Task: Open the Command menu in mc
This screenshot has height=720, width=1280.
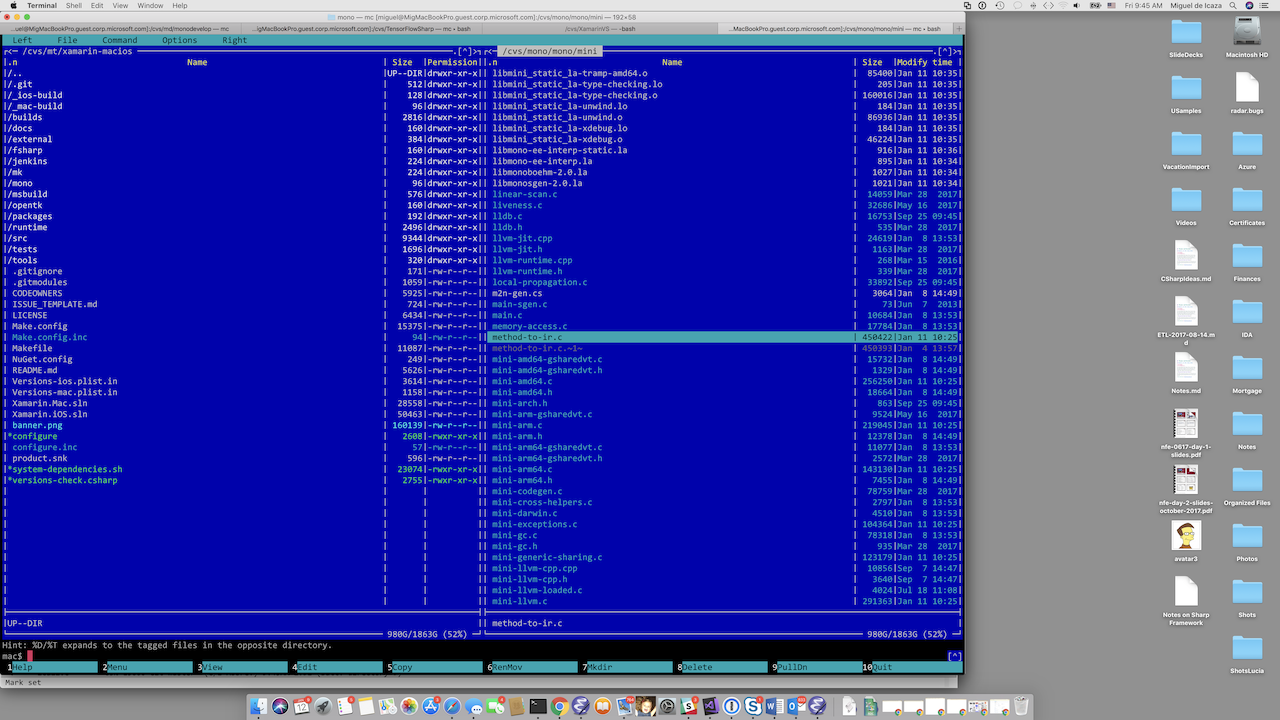Action: pos(119,40)
